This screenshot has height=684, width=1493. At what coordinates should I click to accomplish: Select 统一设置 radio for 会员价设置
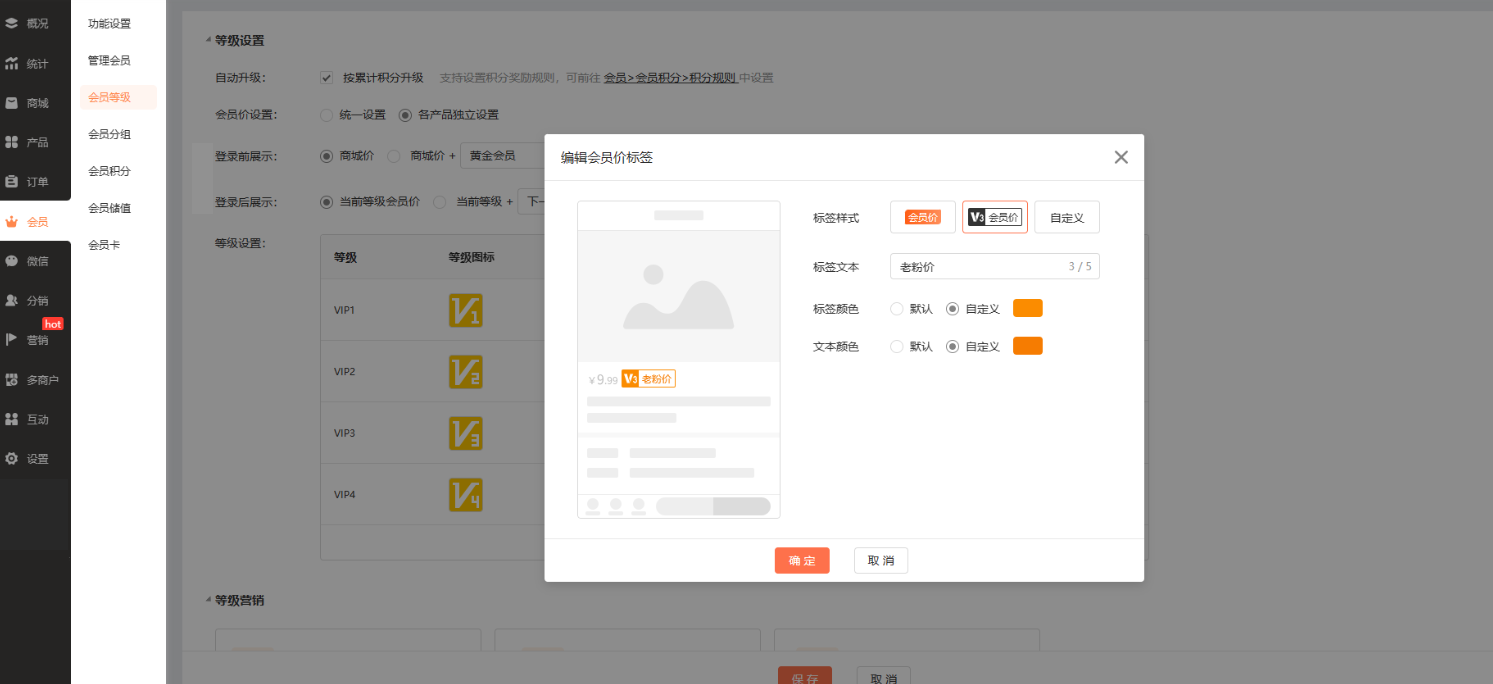coord(327,115)
